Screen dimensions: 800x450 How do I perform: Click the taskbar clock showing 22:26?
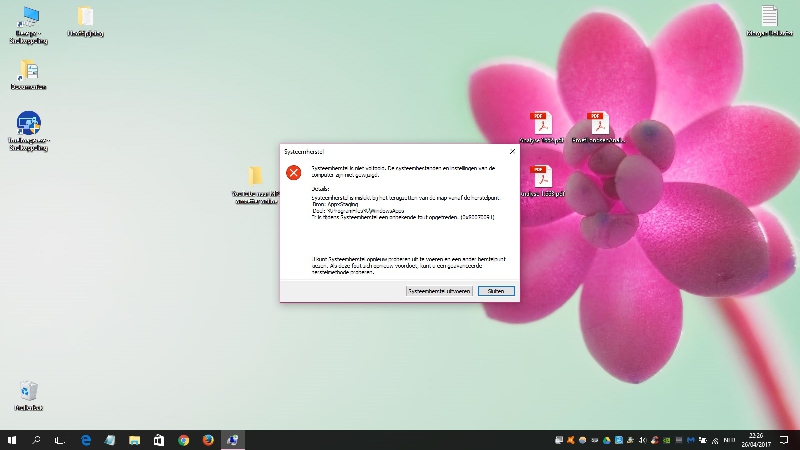[754, 440]
